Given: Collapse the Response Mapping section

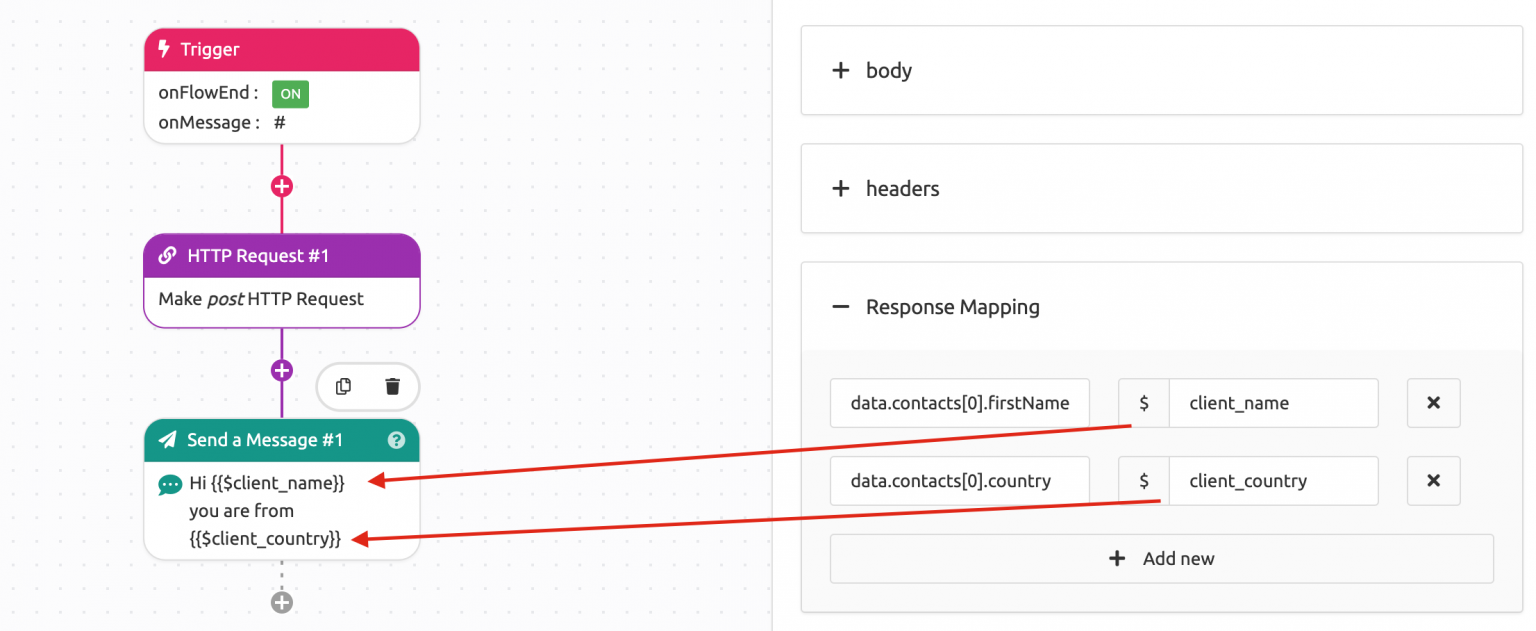Looking at the screenshot, I should tap(841, 307).
